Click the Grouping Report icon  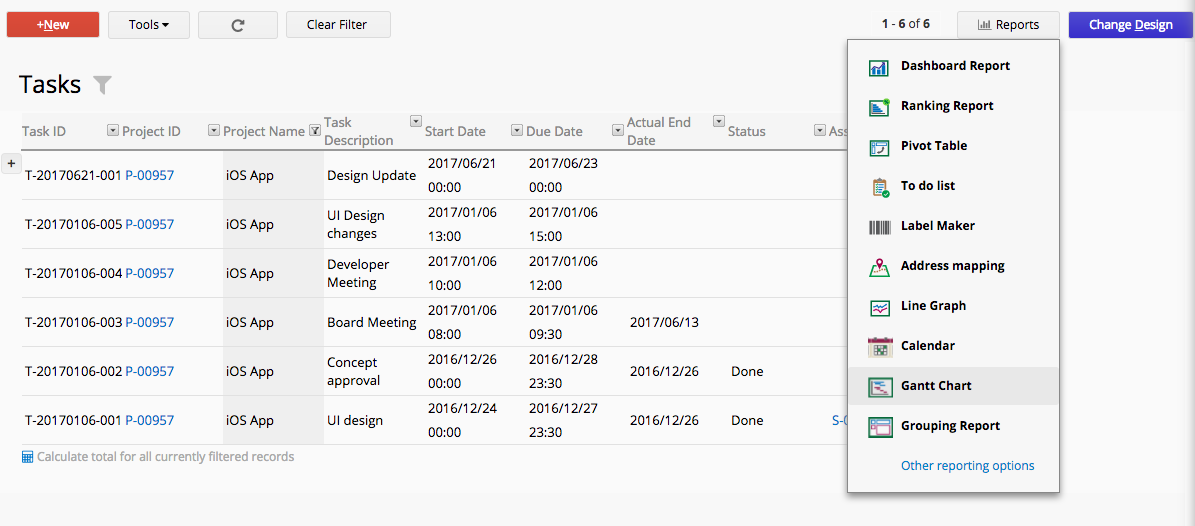pos(879,428)
